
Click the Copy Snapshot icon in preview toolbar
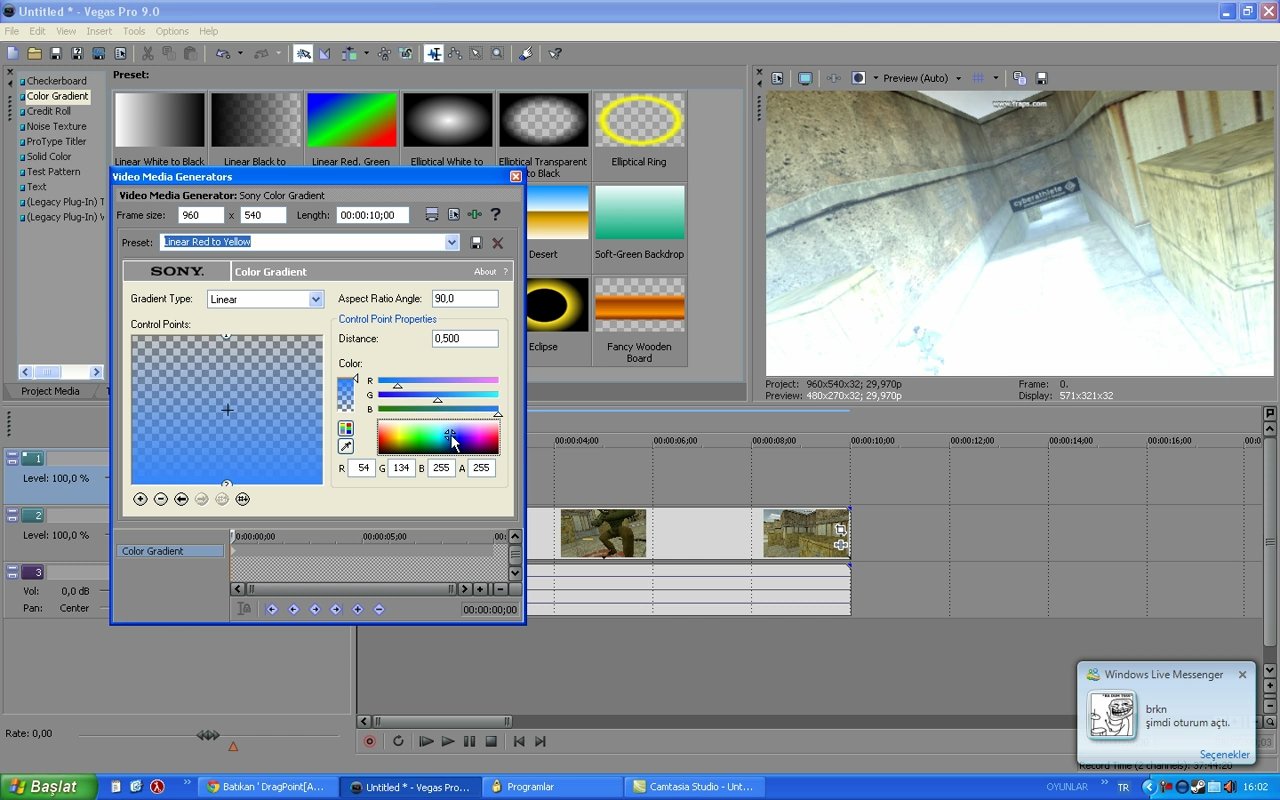pyautogui.click(x=1019, y=78)
